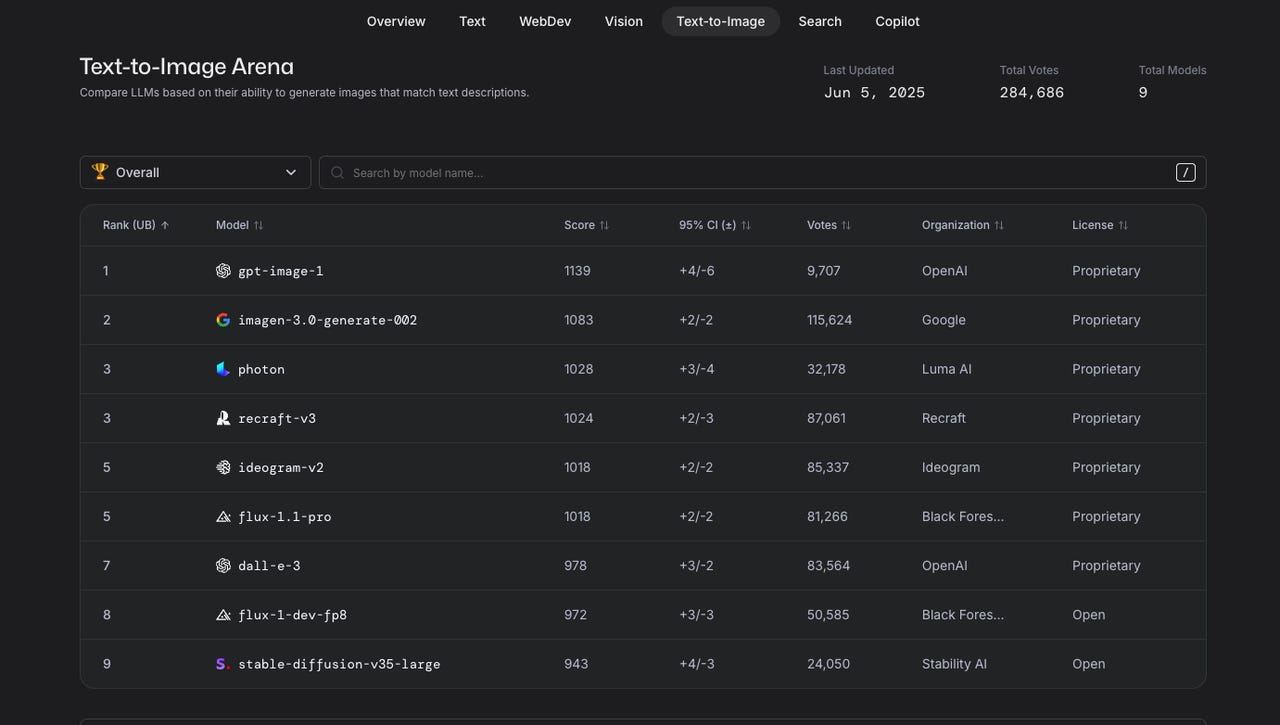Click model name recraft-v3
Image resolution: width=1280 pixels, height=725 pixels.
click(x=277, y=418)
